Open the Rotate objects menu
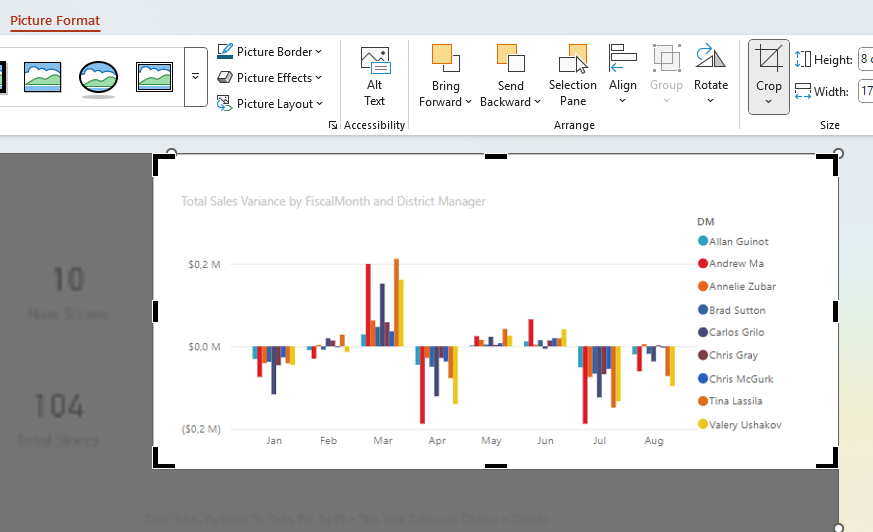 (x=711, y=75)
